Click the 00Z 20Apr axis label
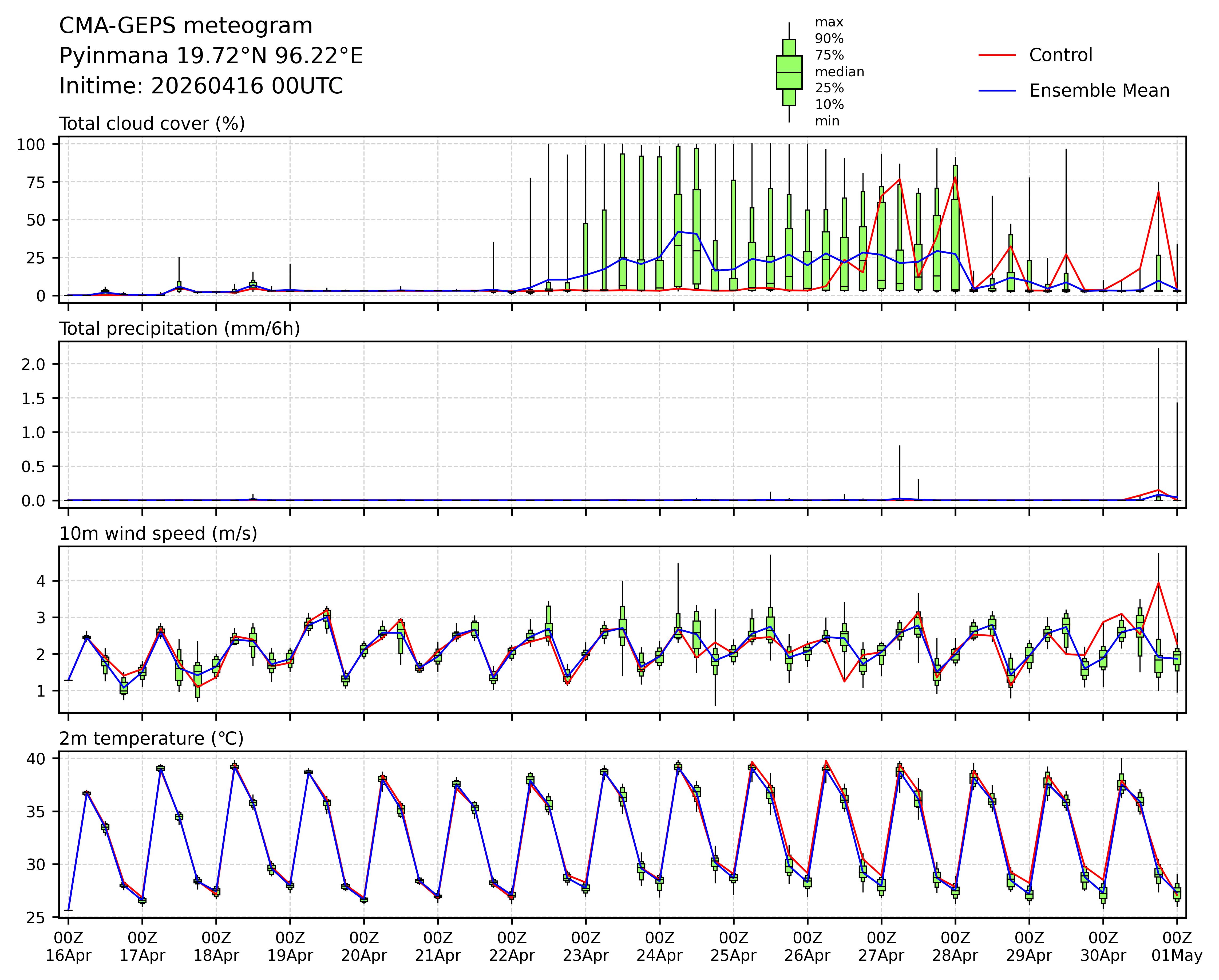1219x980 pixels. tap(363, 947)
